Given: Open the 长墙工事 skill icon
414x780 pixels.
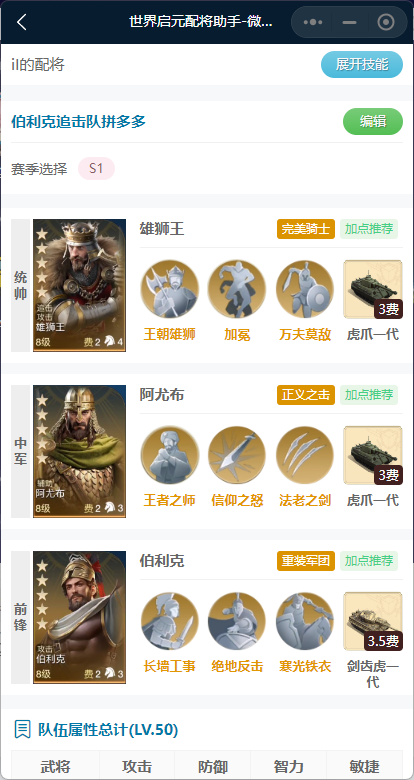Looking at the screenshot, I should point(170,621).
